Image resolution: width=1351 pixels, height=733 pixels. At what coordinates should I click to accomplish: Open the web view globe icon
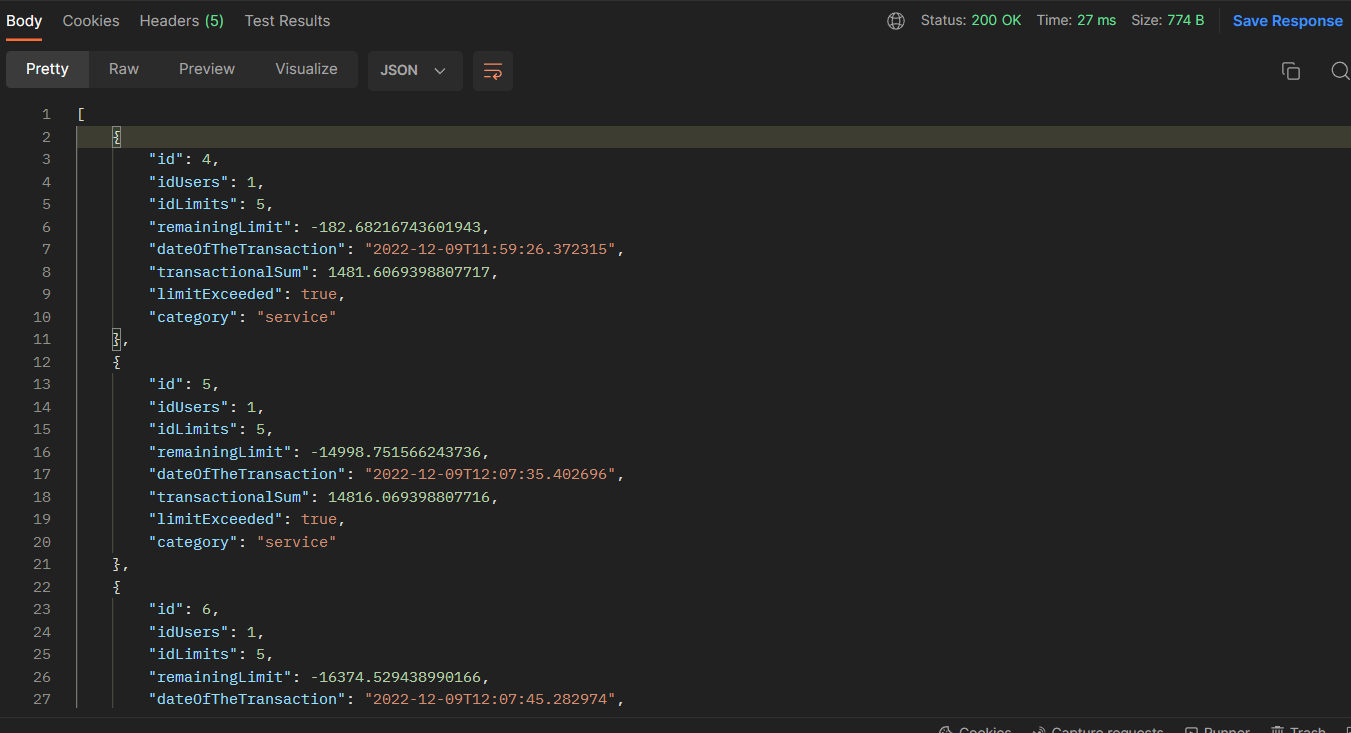[895, 20]
